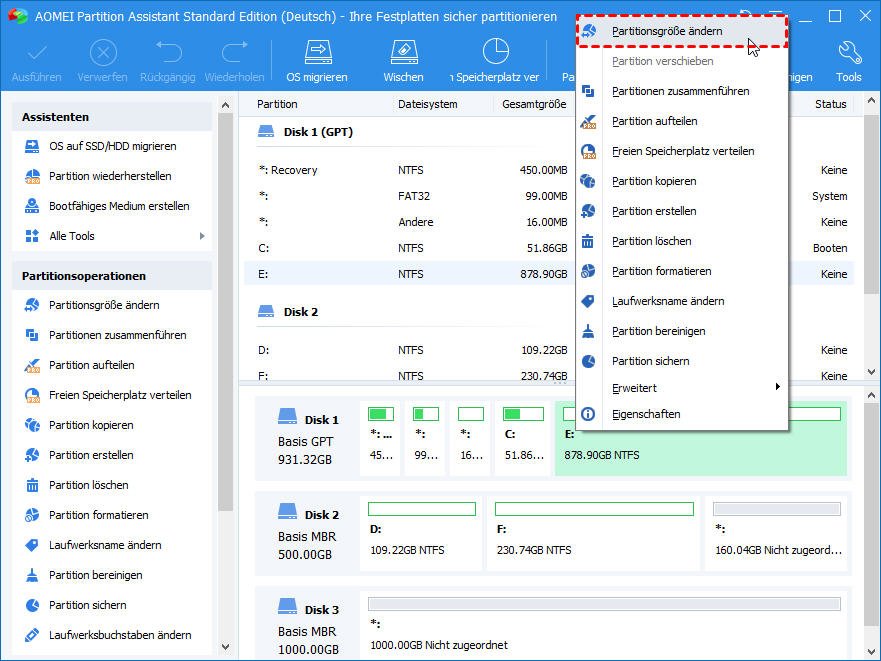The height and width of the screenshot is (661, 881).
Task: Select C: partition block in Disk 1 map
Action: coord(524,438)
